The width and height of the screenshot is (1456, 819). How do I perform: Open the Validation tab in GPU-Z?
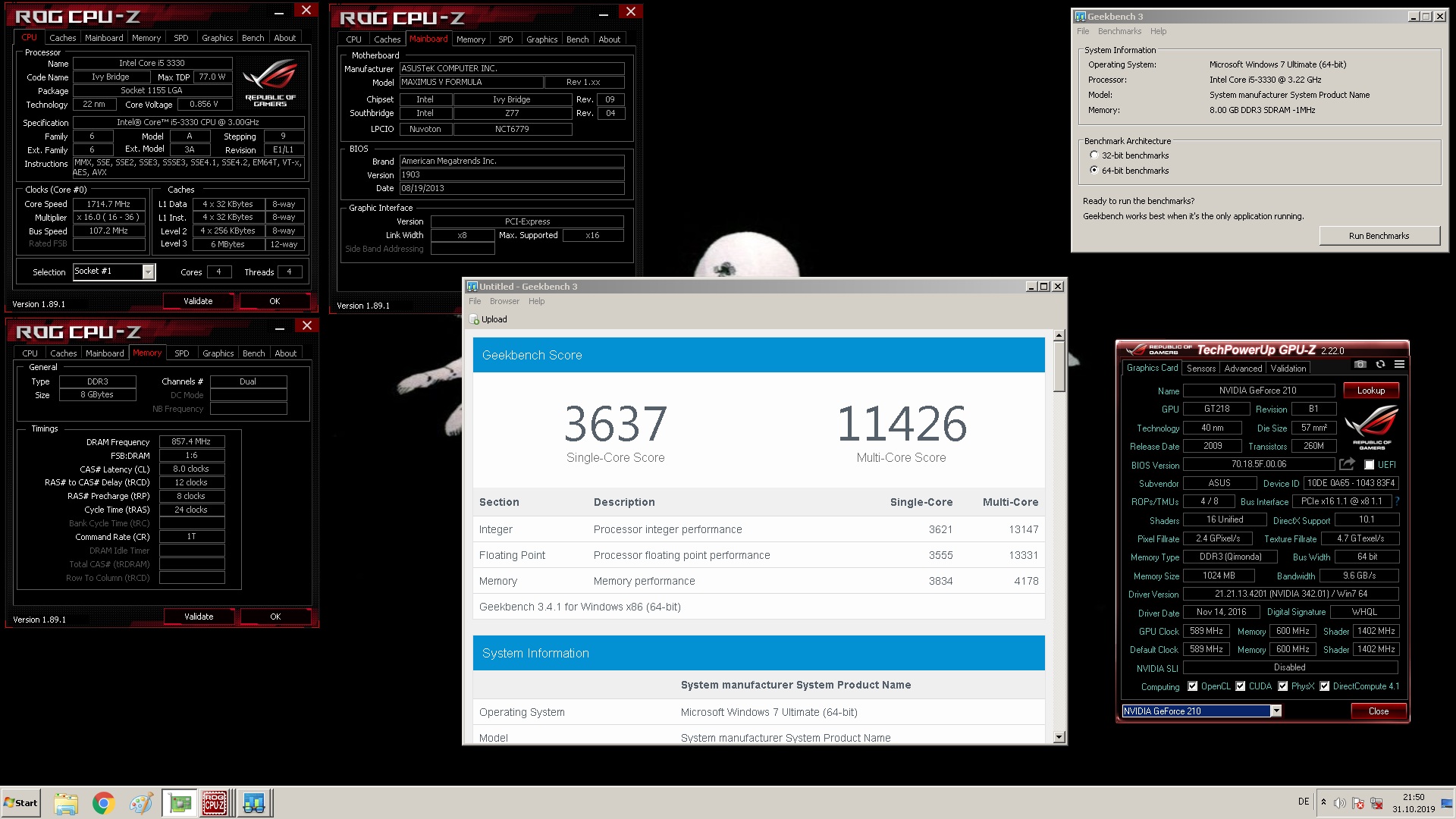click(x=1288, y=368)
